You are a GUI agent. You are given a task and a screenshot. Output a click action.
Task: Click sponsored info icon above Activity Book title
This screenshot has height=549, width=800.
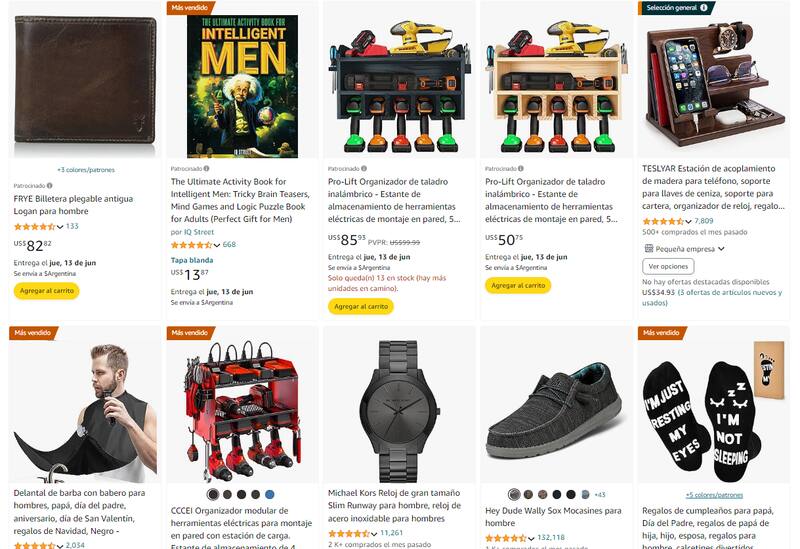(x=206, y=168)
